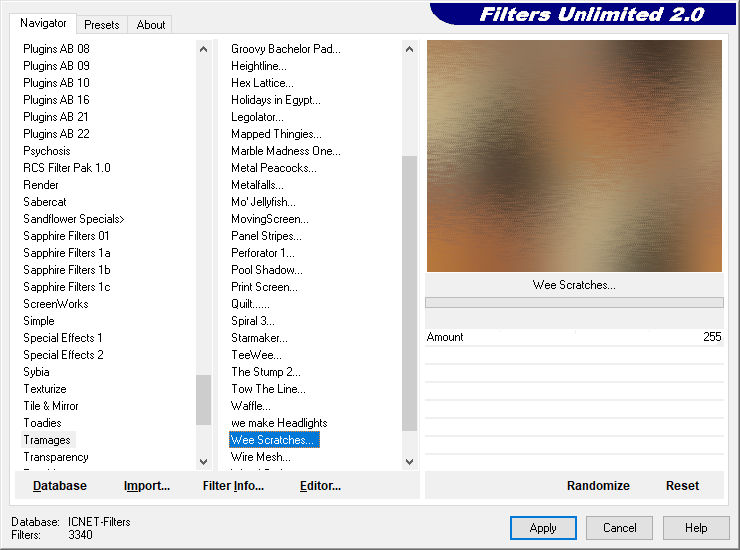Open Filter Info...
This screenshot has height=550, width=740.
[x=233, y=486]
